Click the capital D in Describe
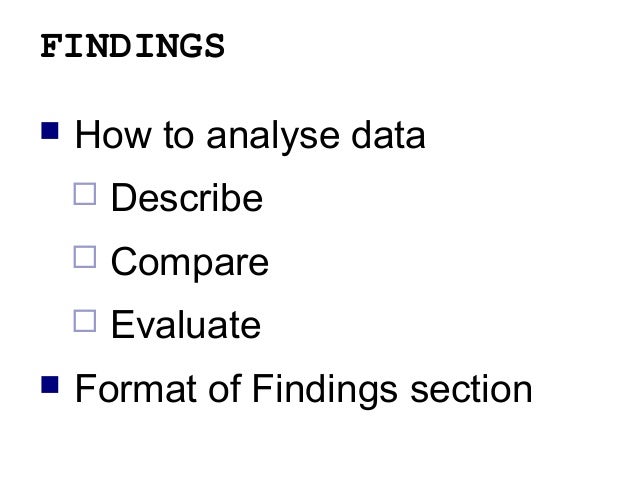 tap(121, 199)
